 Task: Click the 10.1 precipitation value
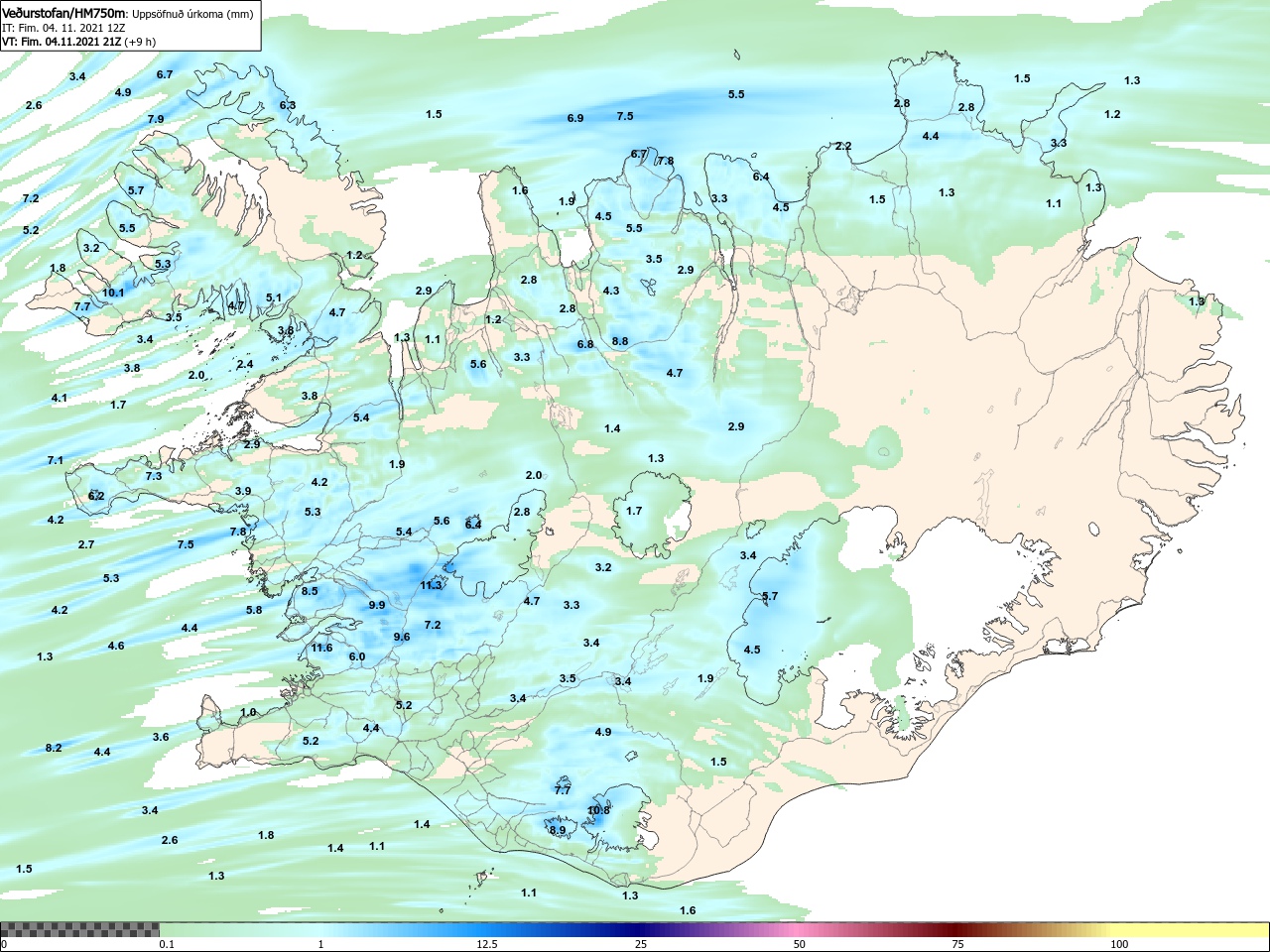coord(113,293)
